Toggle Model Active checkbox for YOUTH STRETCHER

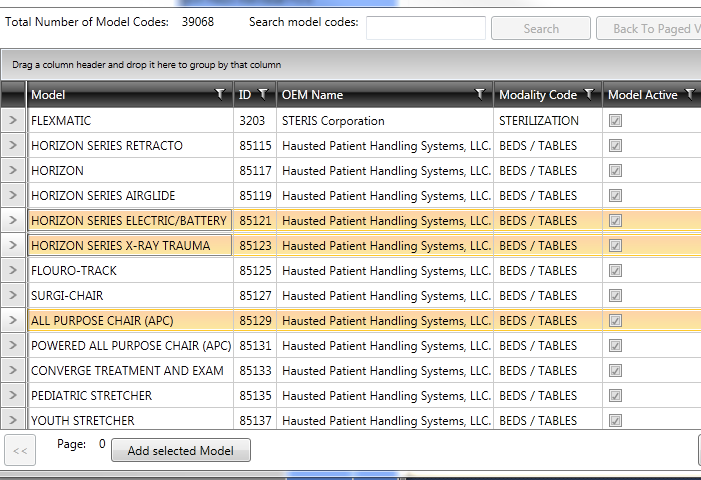pyautogui.click(x=615, y=421)
